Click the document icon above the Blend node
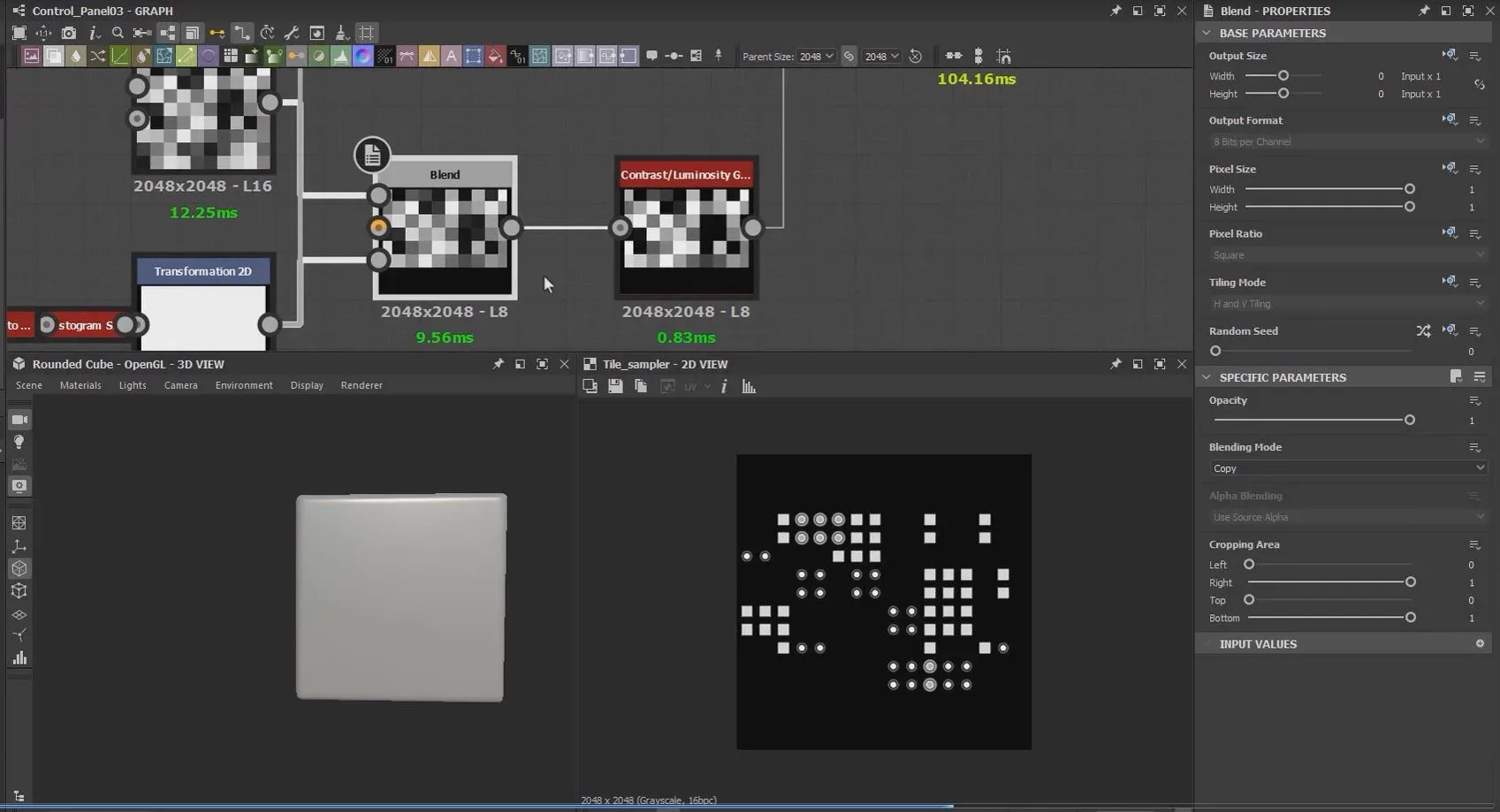The height and width of the screenshot is (812, 1500). tap(372, 156)
